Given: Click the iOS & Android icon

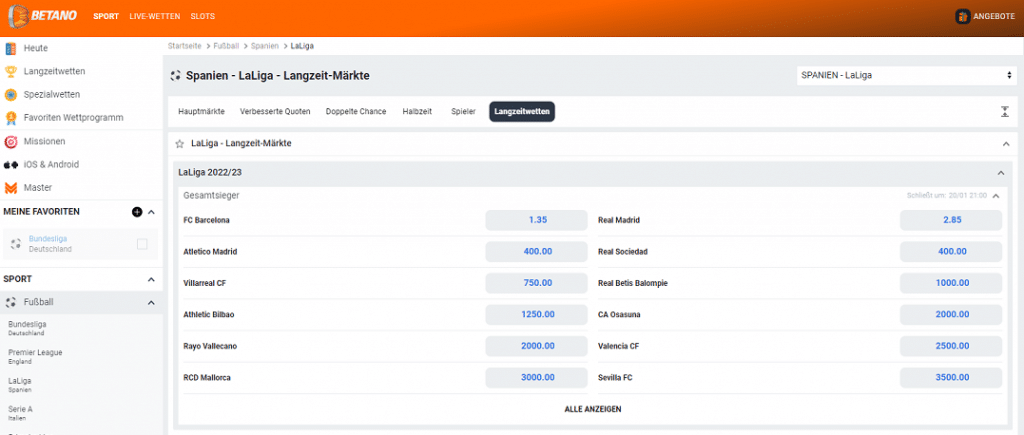Looking at the screenshot, I should click(x=10, y=165).
